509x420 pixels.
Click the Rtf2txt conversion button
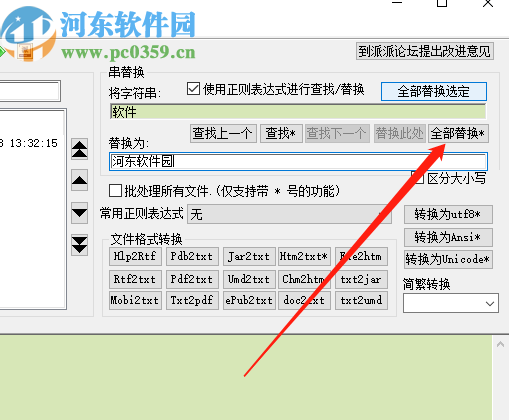pyautogui.click(x=135, y=279)
